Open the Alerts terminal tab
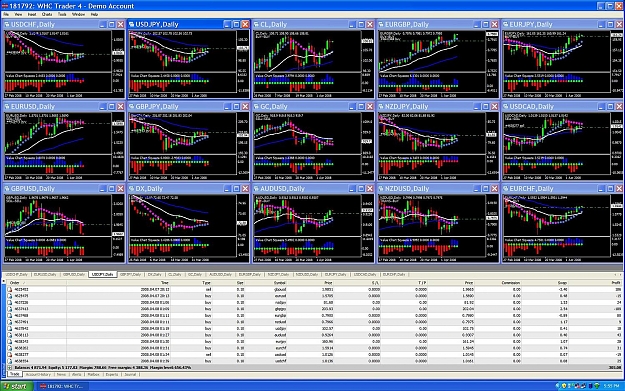 (x=77, y=375)
